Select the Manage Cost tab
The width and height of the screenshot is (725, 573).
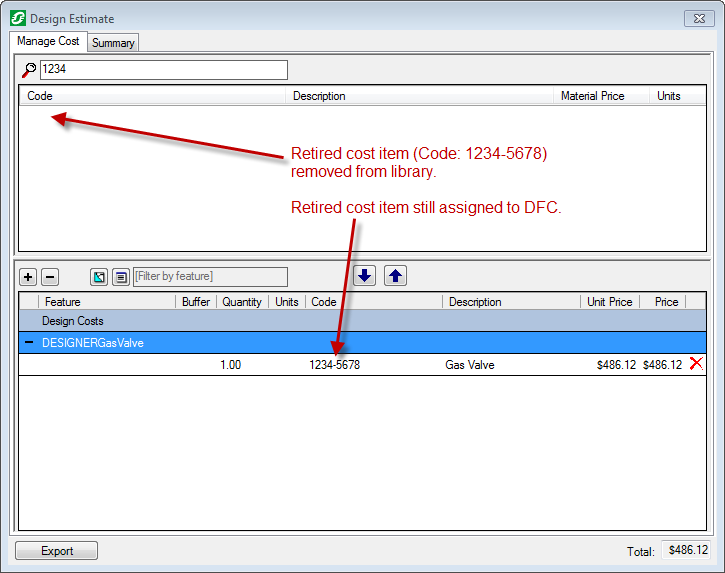48,42
